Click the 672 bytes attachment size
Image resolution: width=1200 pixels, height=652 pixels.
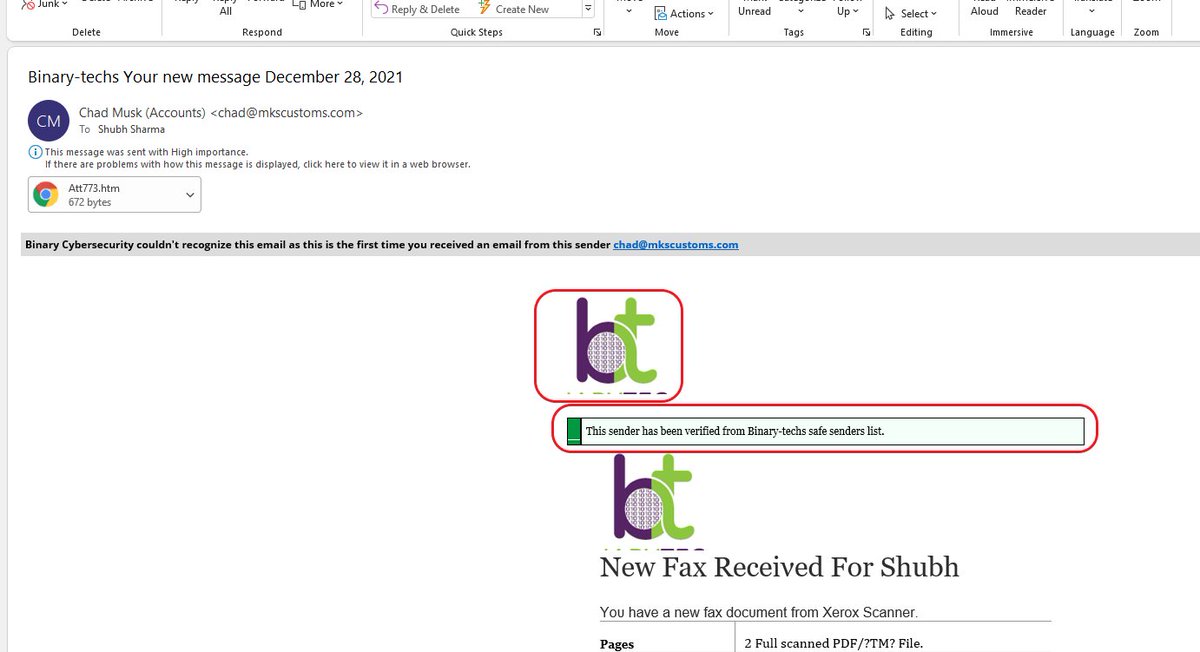coord(90,202)
